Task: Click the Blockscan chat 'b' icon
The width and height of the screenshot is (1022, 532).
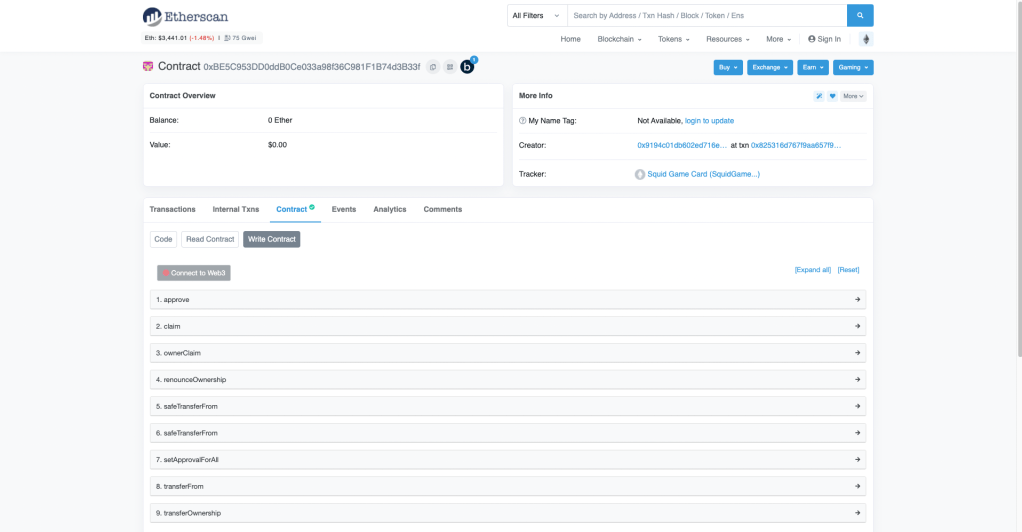Action: 467,67
